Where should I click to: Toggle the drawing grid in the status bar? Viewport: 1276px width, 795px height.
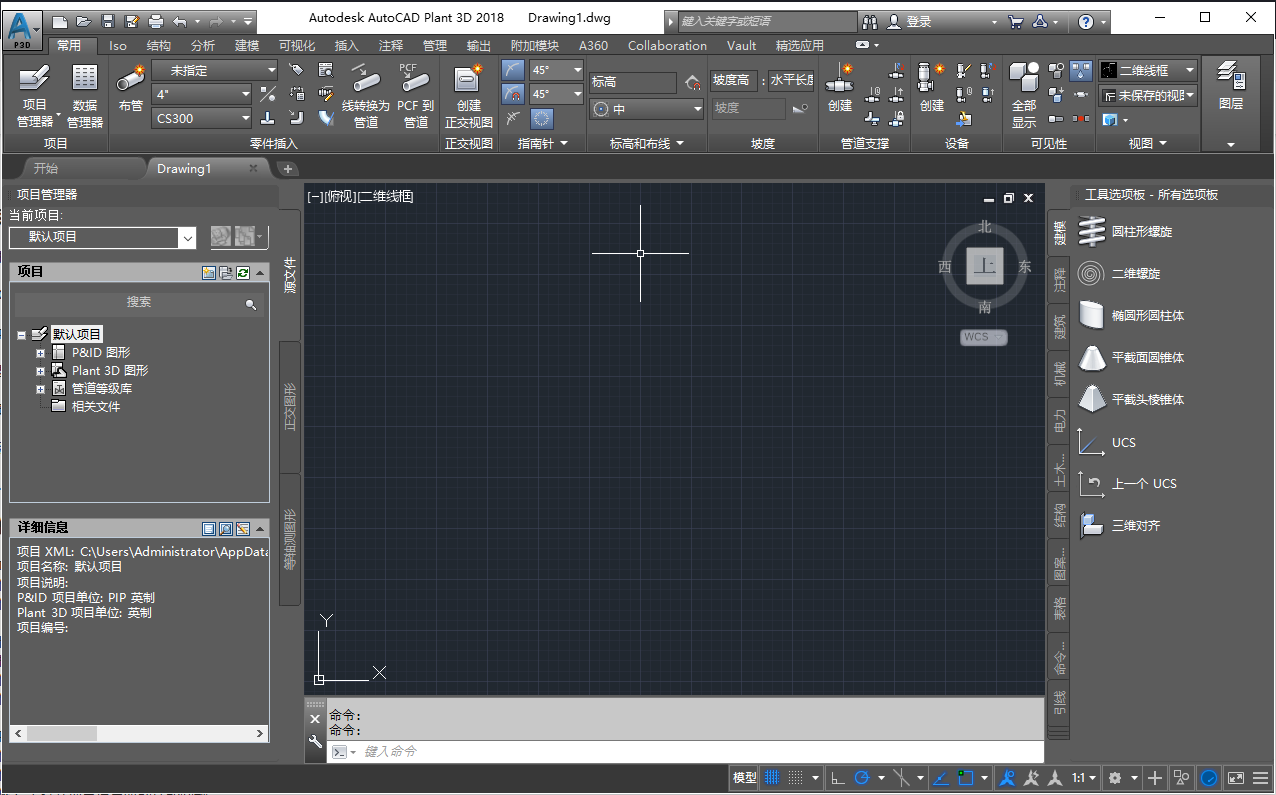[x=770, y=777]
